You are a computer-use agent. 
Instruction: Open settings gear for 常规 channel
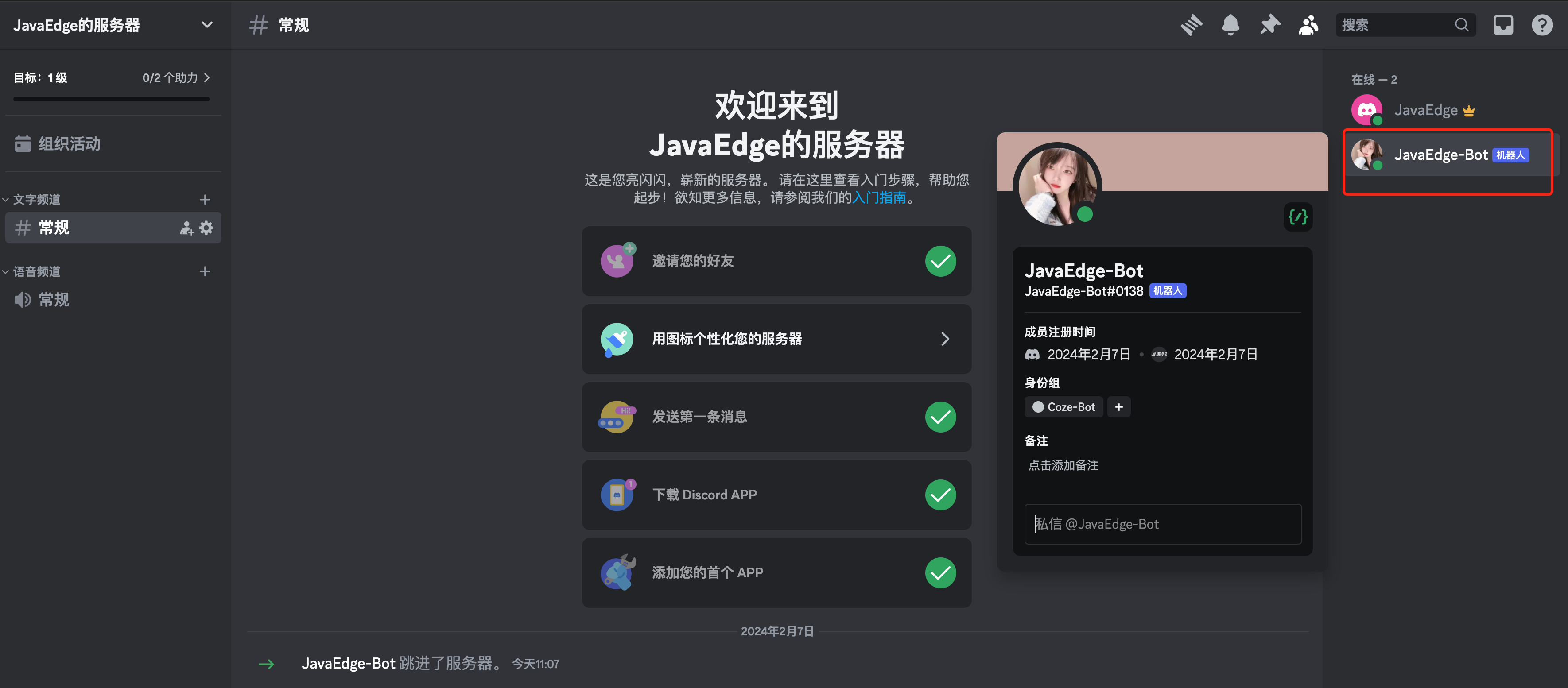(207, 228)
